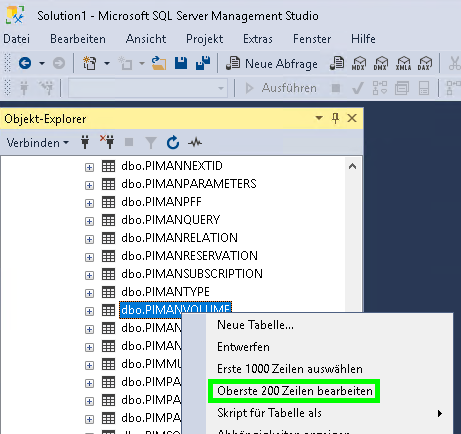Viewport: 461px width, 434px height.
Task: Click the parse checkmark icon
Action: pos(358,88)
